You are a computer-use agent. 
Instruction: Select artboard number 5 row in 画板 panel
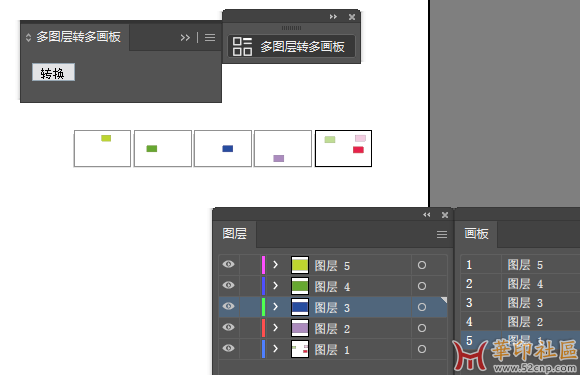(x=520, y=340)
